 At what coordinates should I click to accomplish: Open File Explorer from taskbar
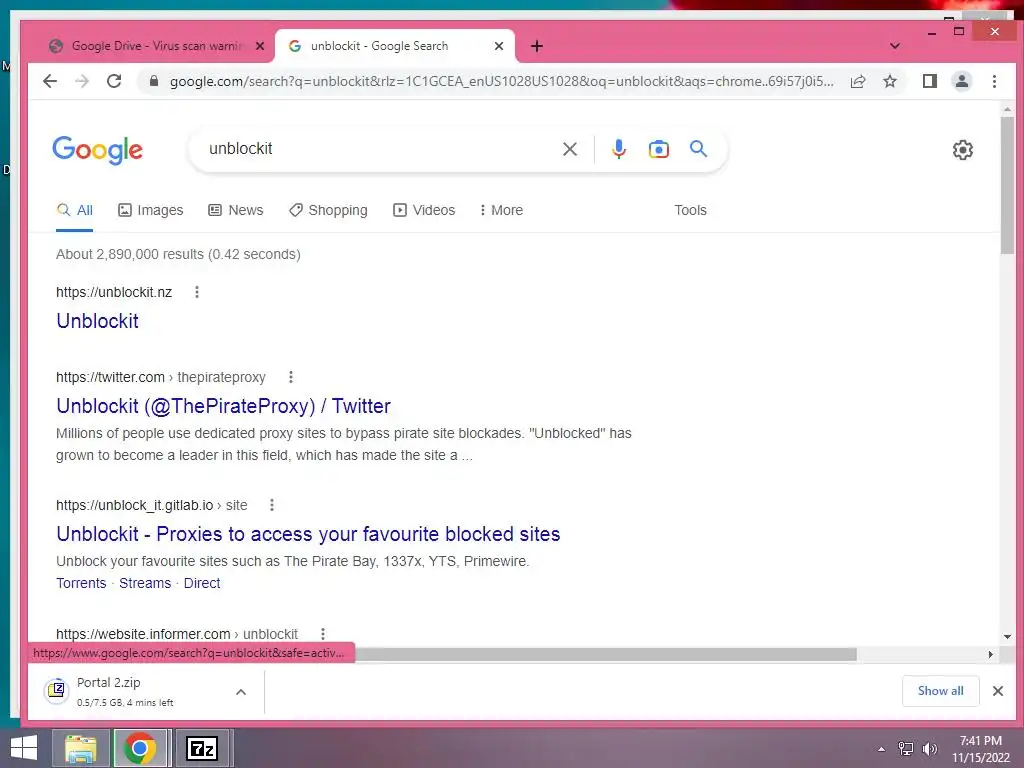(80, 748)
